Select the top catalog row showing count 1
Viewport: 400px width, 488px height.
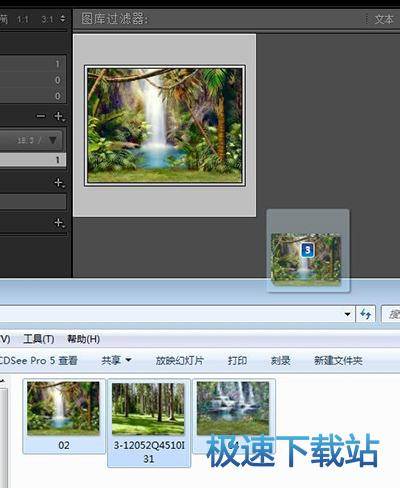tap(33, 63)
